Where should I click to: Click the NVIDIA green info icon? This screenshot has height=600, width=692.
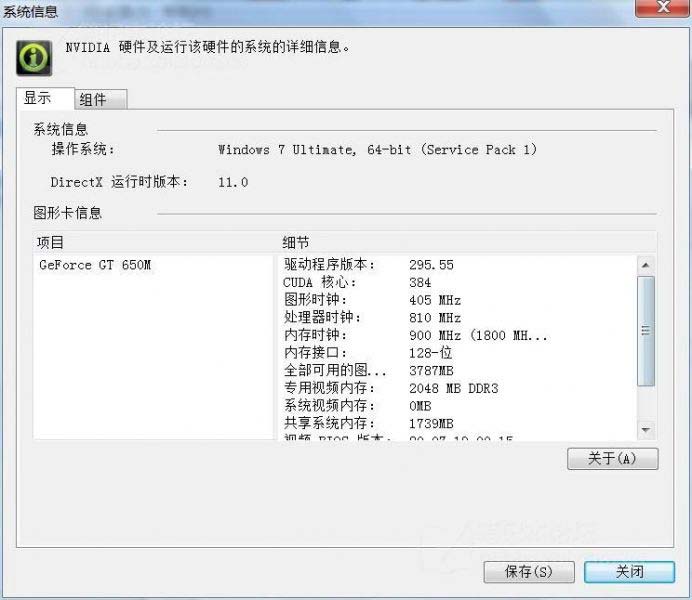pos(35,56)
